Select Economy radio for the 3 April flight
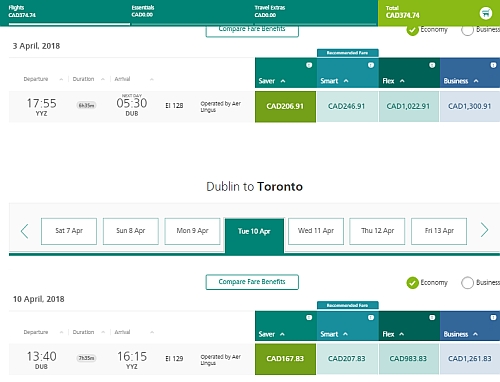 click(412, 30)
